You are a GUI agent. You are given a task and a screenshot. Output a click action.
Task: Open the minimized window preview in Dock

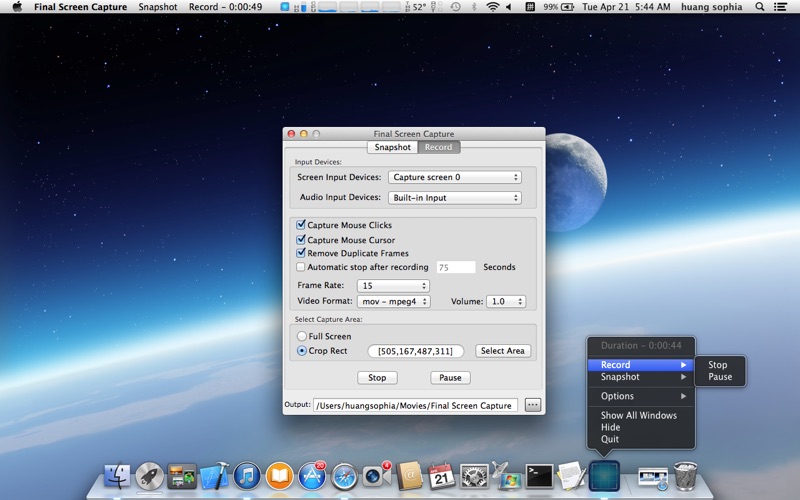coord(653,478)
